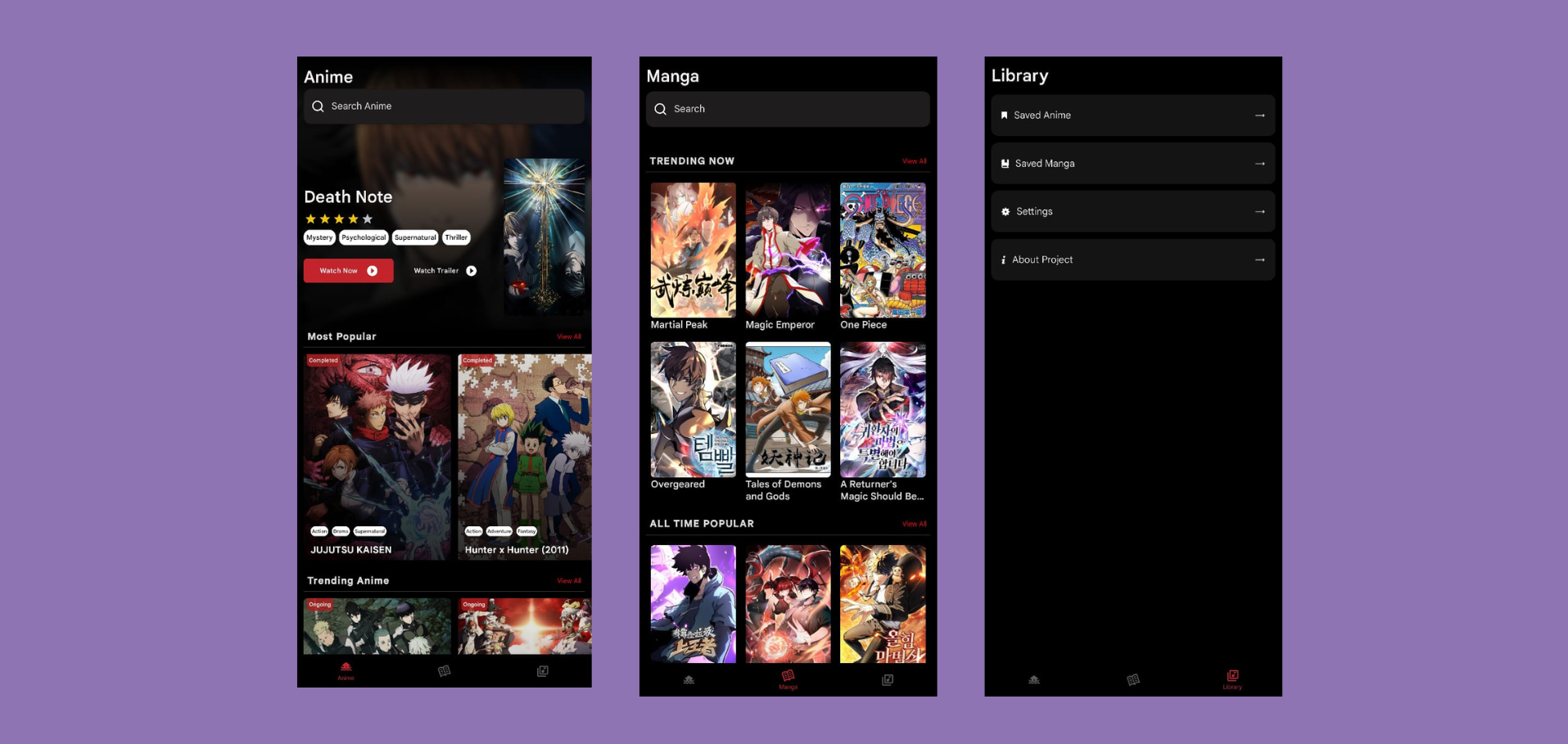Click View All next to Most Popular
Screen dimensions: 1568x744
click(569, 336)
